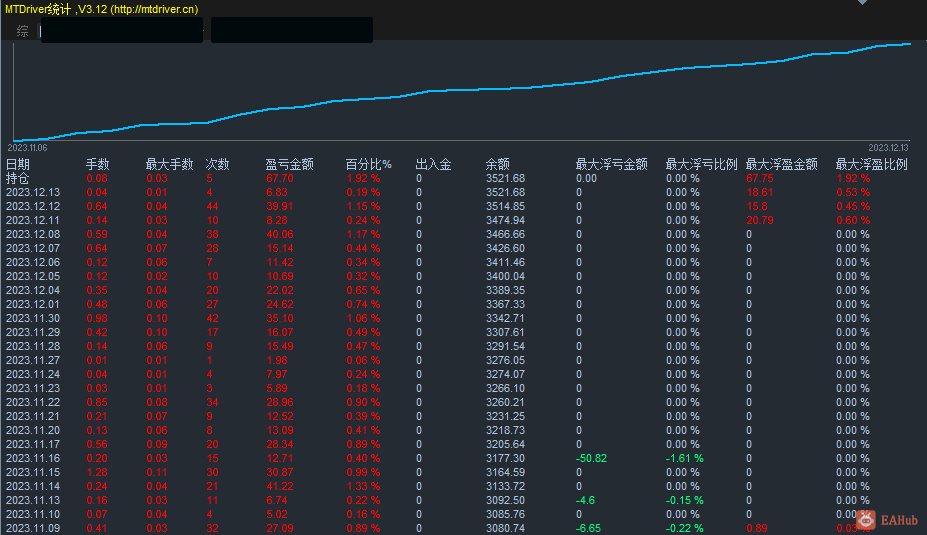Image resolution: width=927 pixels, height=535 pixels.
Task: Click the chart end date label under the curve
Action: tap(888, 147)
